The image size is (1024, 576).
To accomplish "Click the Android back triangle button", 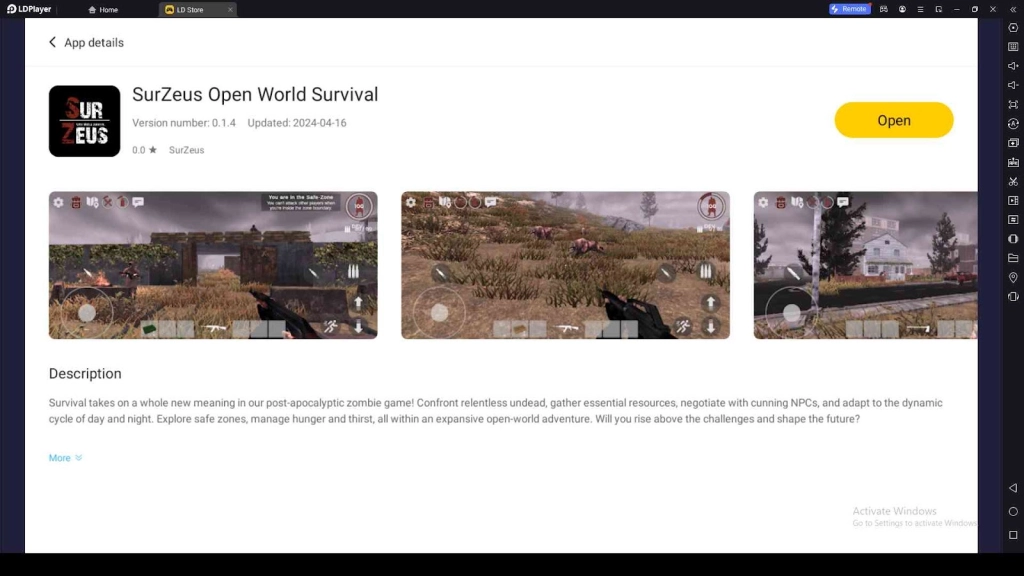I will tap(1013, 488).
